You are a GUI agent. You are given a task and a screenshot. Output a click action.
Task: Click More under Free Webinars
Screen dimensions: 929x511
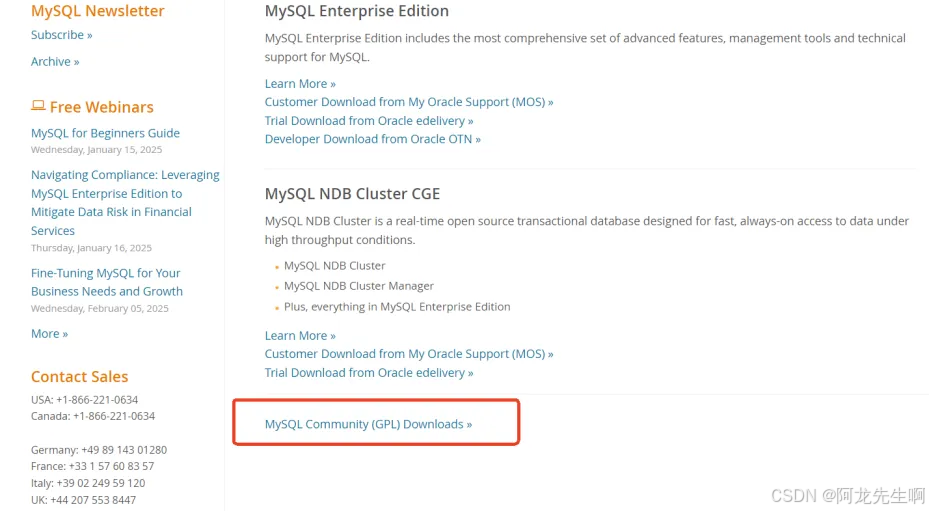point(49,334)
